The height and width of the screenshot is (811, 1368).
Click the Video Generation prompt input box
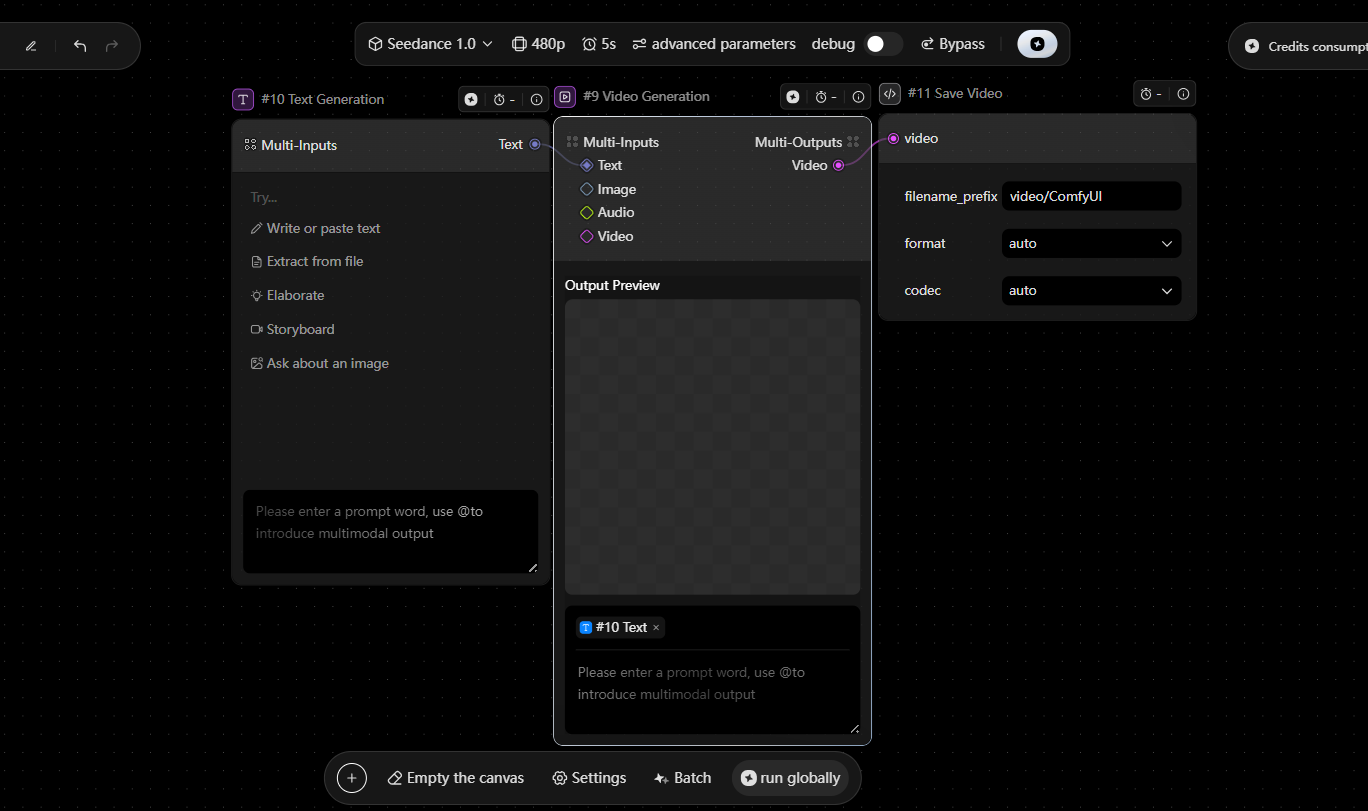[712, 692]
